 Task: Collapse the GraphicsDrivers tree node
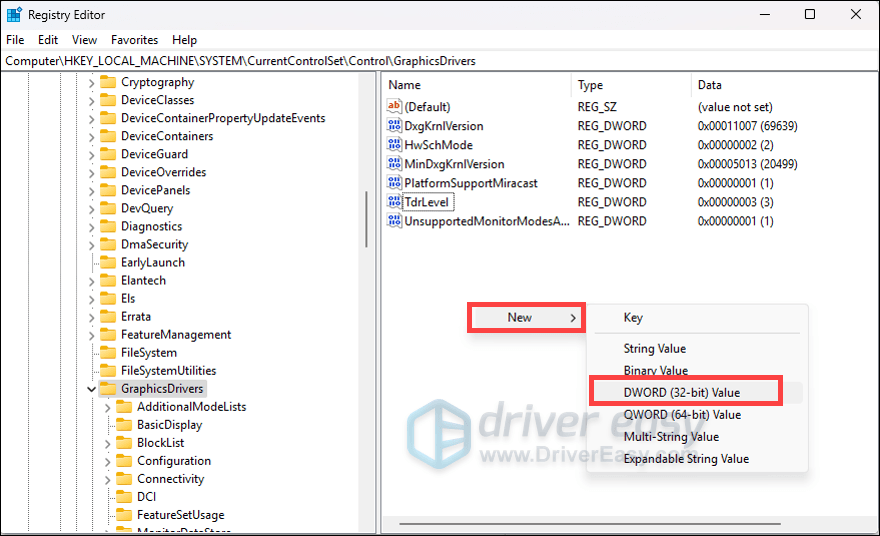coord(91,389)
